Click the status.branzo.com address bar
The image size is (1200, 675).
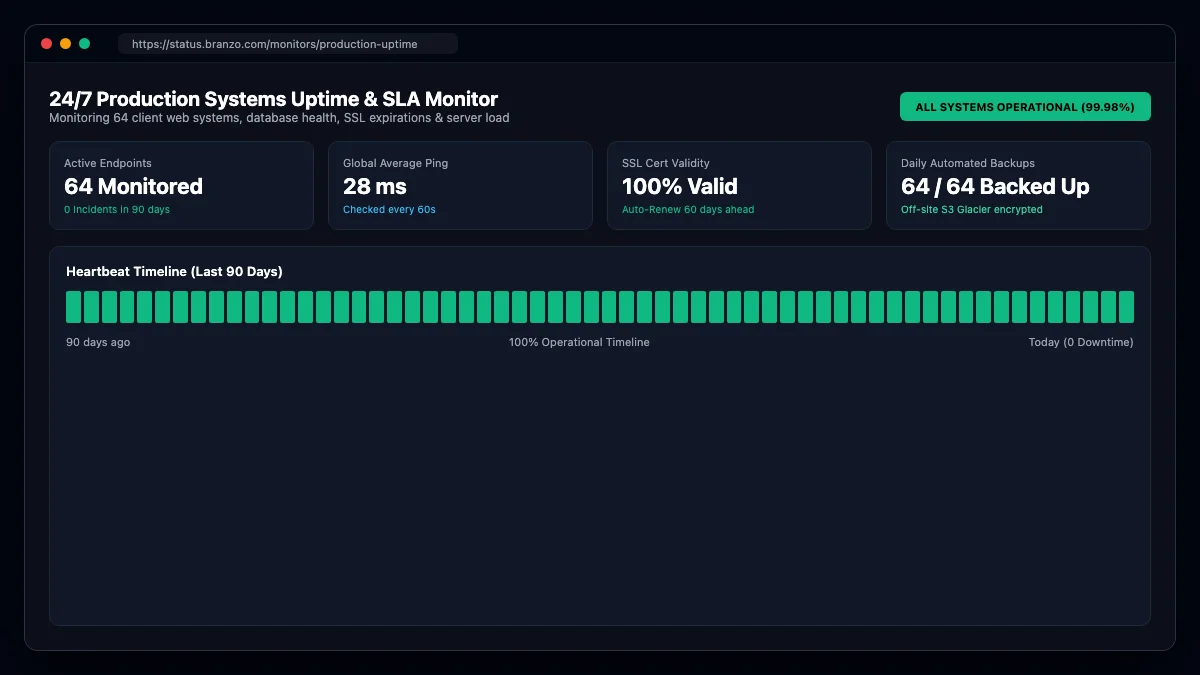click(x=288, y=44)
